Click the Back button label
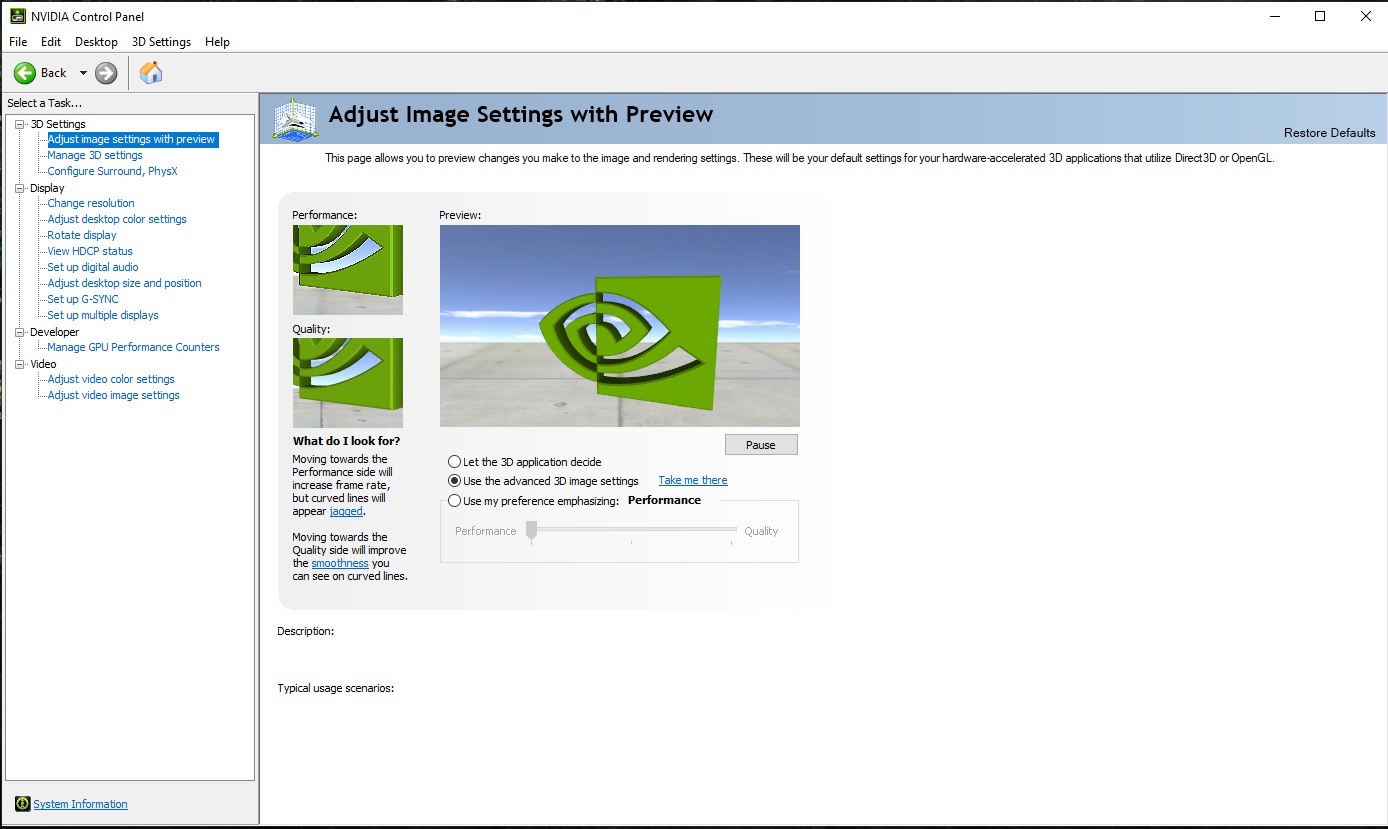This screenshot has width=1388, height=829. (x=53, y=73)
